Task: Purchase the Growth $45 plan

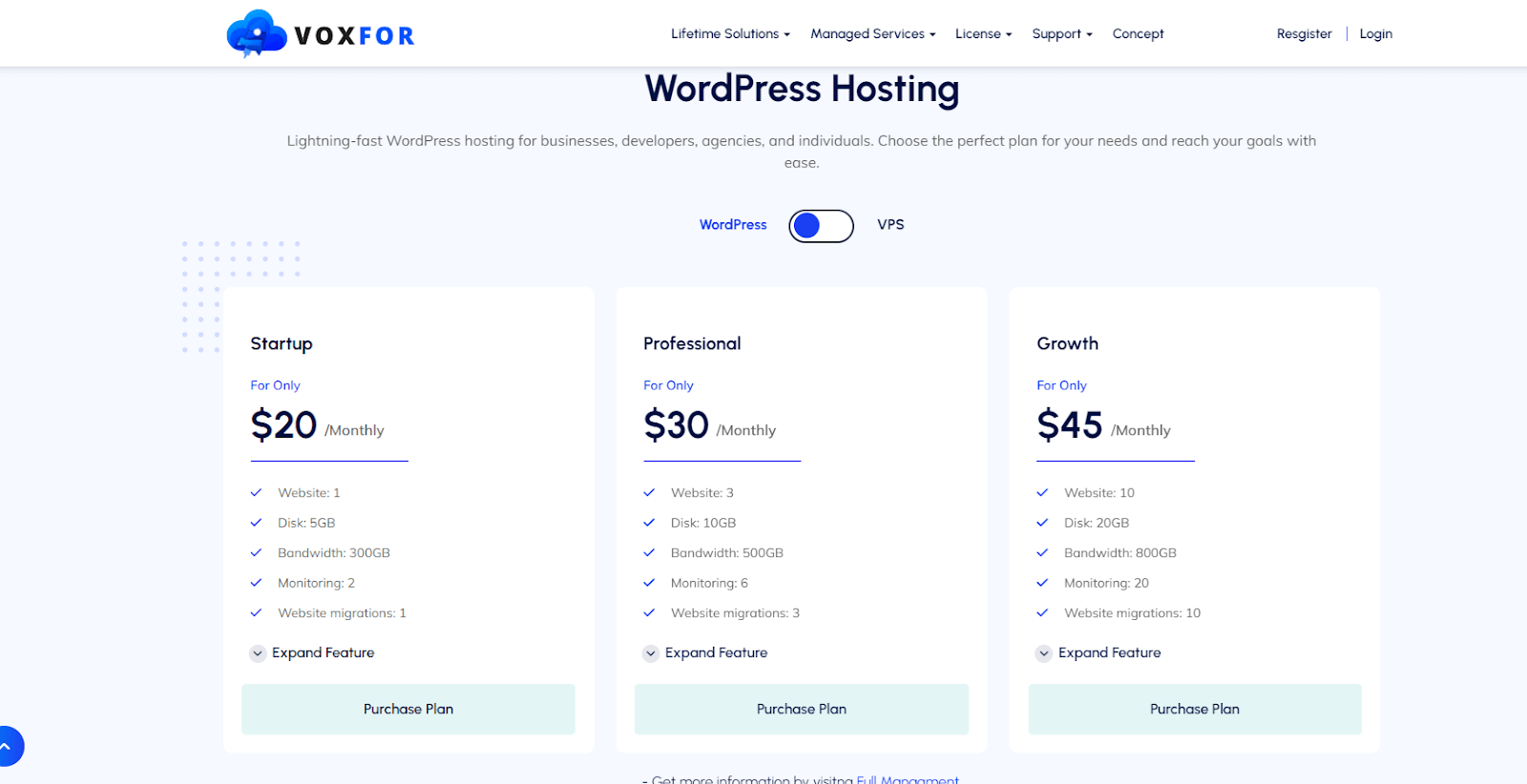Action: (1194, 709)
